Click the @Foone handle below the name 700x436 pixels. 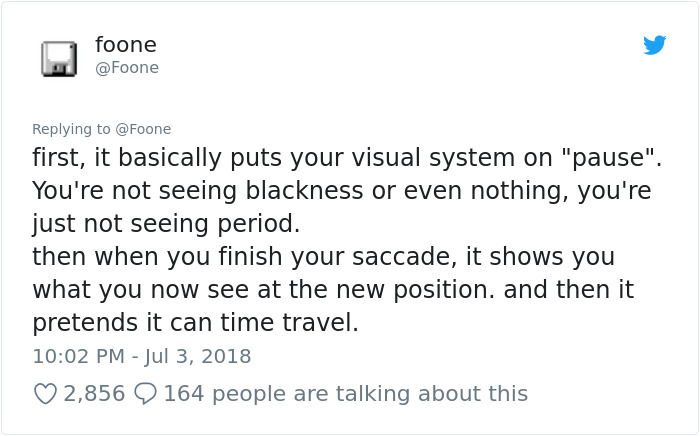126,68
